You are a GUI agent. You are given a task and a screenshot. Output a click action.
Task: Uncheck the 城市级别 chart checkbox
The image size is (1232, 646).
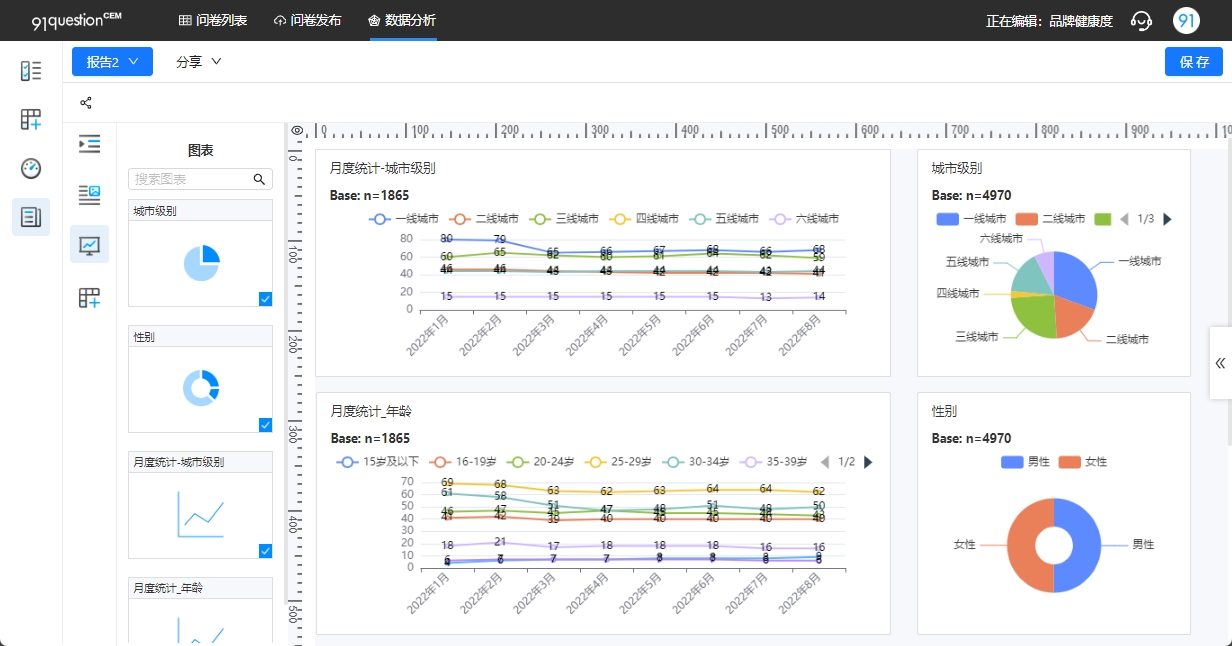tap(265, 298)
